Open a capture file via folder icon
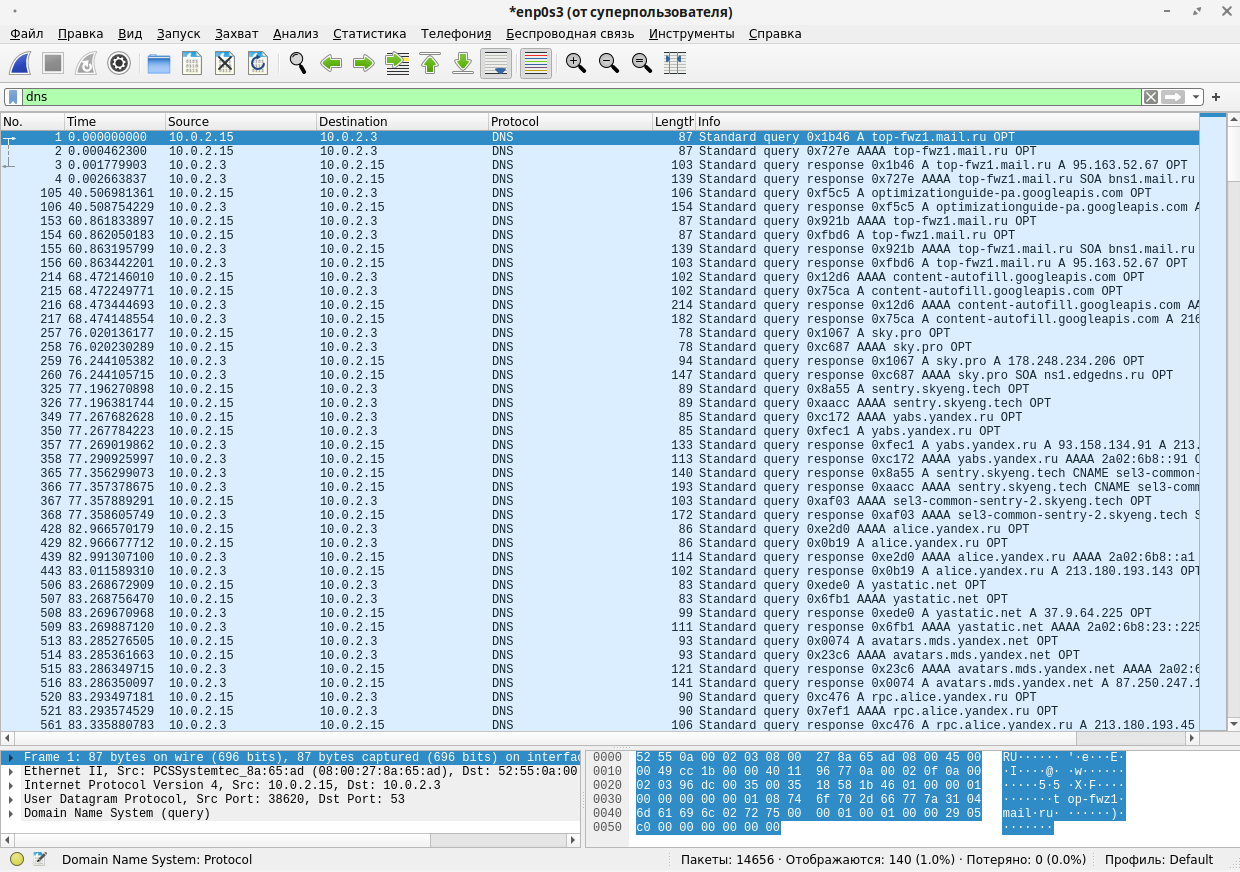 pos(159,63)
